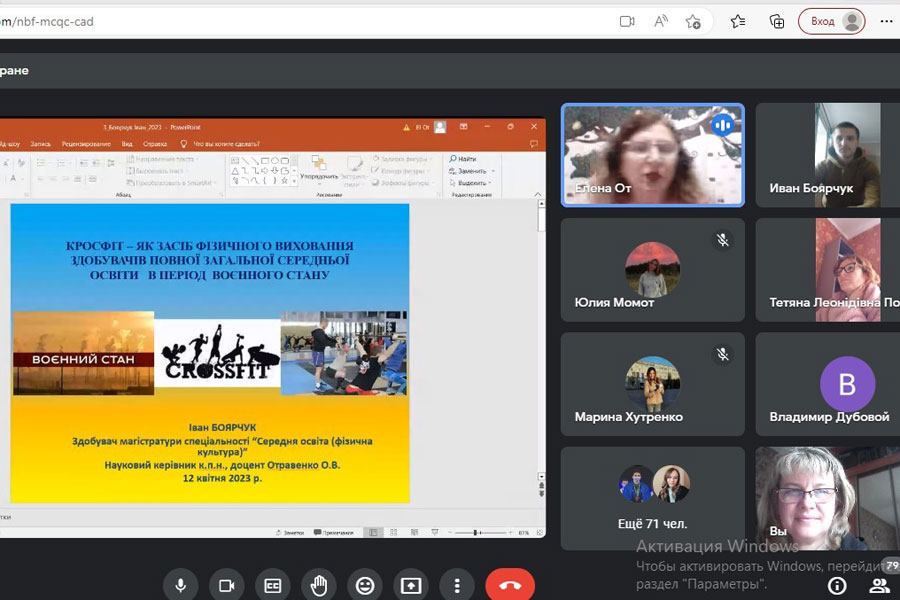Mute the microphone in the call bar
900x600 pixels.
pyautogui.click(x=181, y=585)
